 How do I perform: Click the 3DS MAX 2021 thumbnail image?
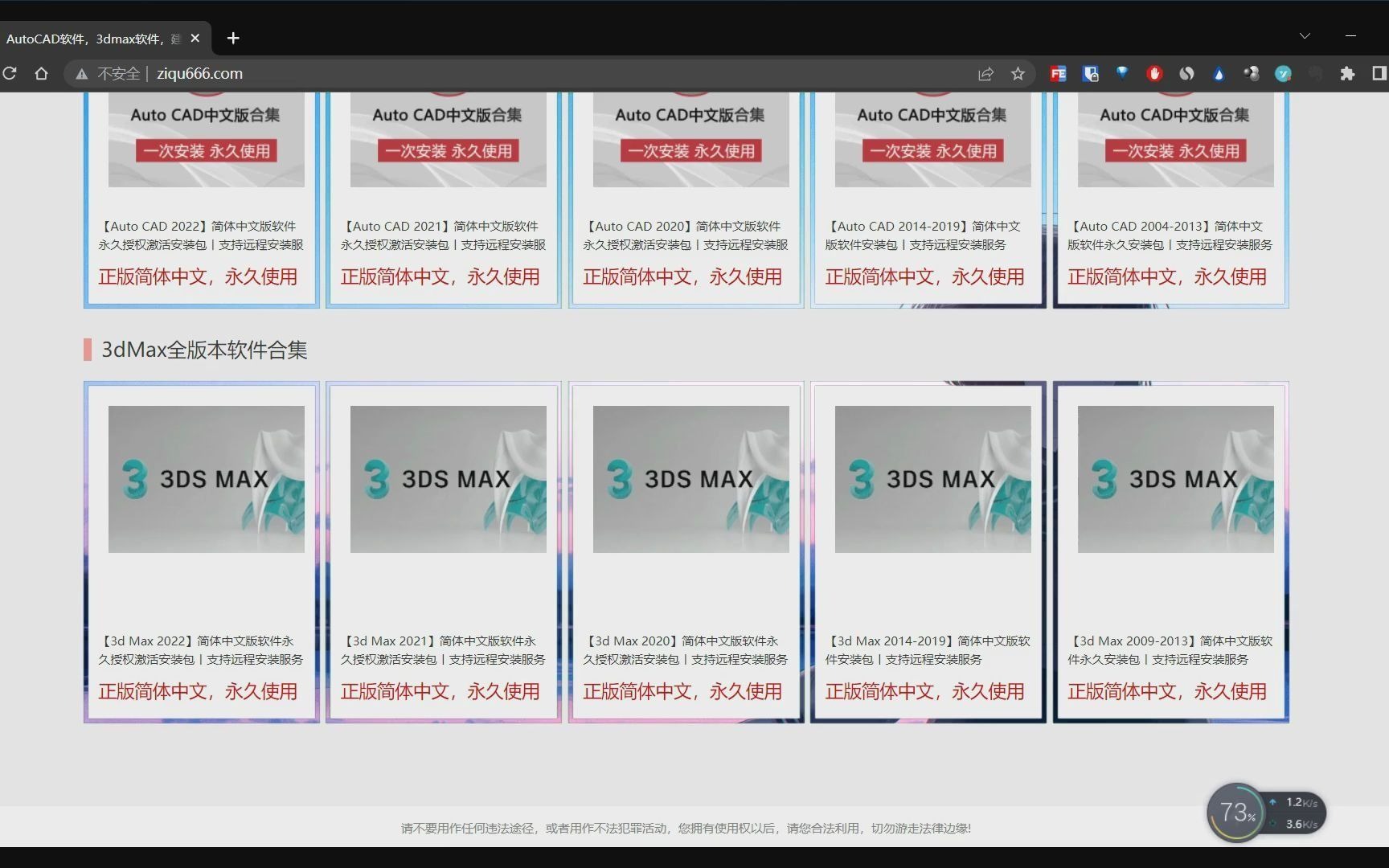pyautogui.click(x=448, y=479)
